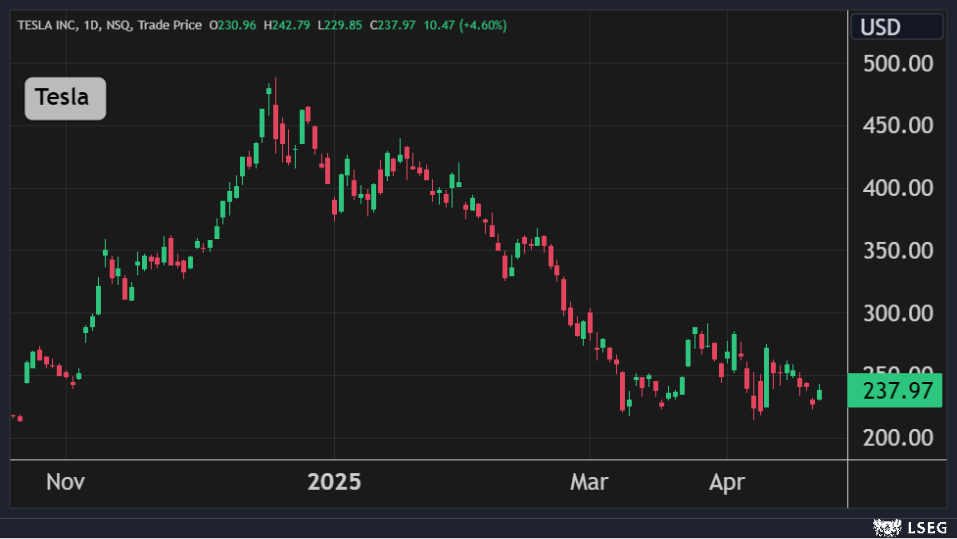
Task: Select the Apr label on time axis
Action: pyautogui.click(x=727, y=483)
